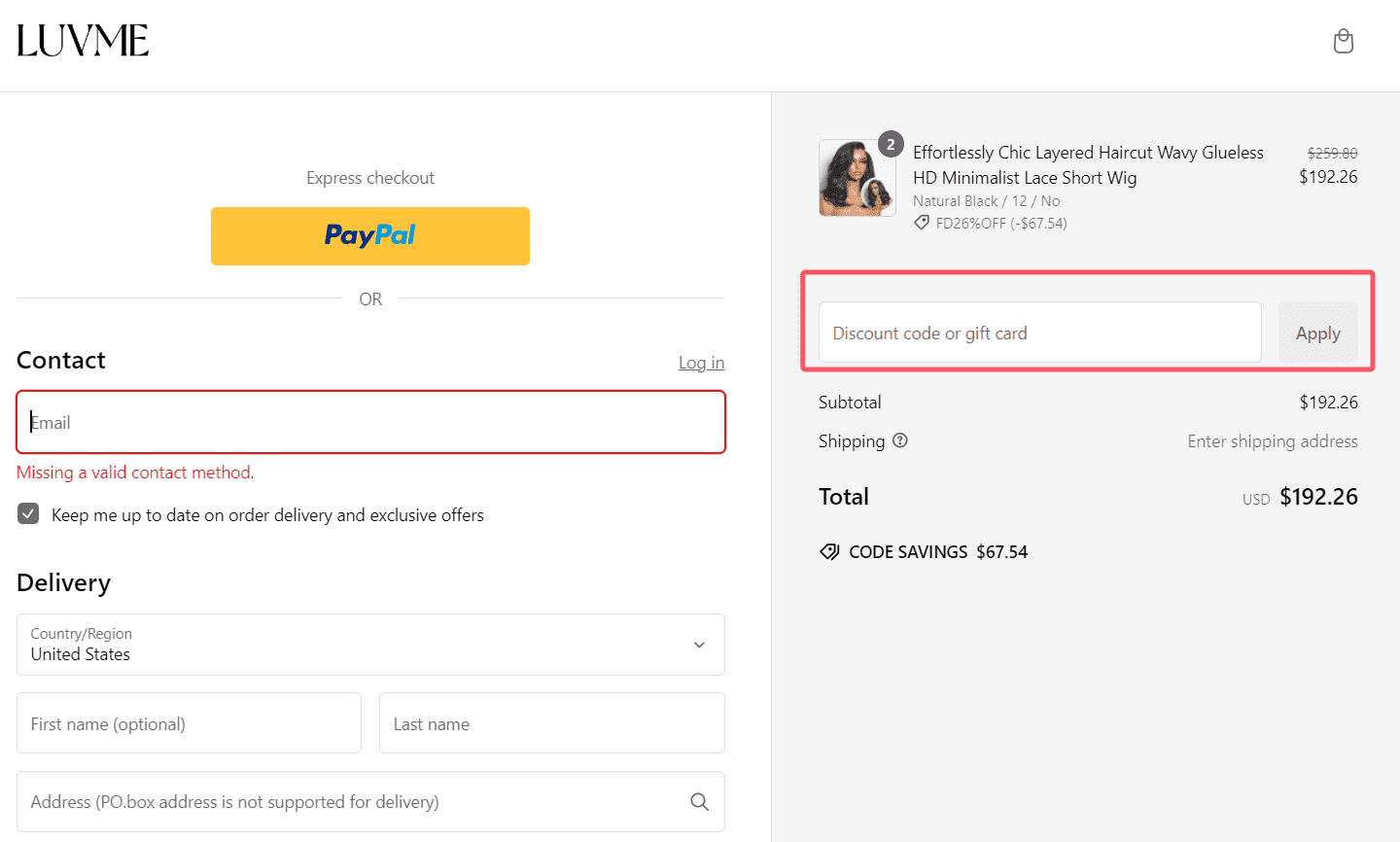This screenshot has height=842, width=1400.
Task: Click the 'CODE SAVINGS $67.54' text
Action: (x=938, y=552)
